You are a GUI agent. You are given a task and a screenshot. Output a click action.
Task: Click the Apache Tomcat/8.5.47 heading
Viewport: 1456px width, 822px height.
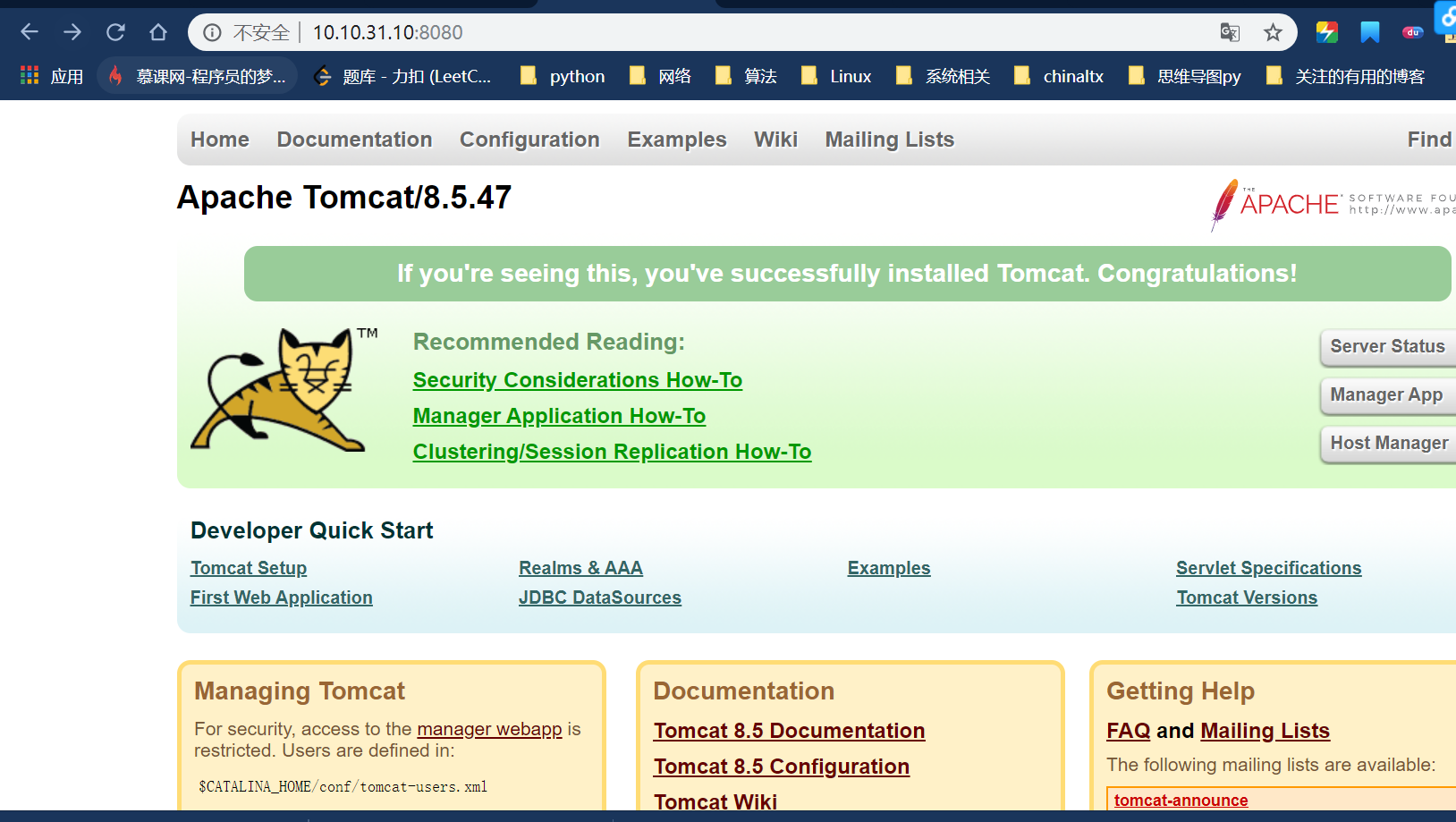pyautogui.click(x=344, y=197)
